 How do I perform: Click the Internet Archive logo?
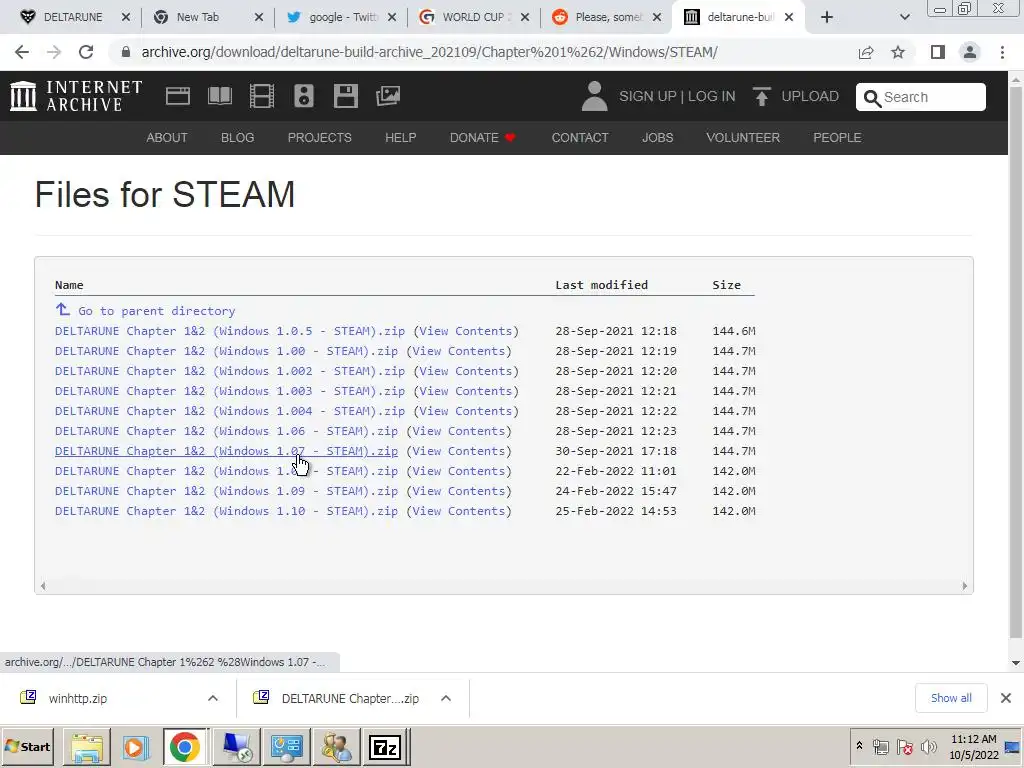[x=76, y=96]
